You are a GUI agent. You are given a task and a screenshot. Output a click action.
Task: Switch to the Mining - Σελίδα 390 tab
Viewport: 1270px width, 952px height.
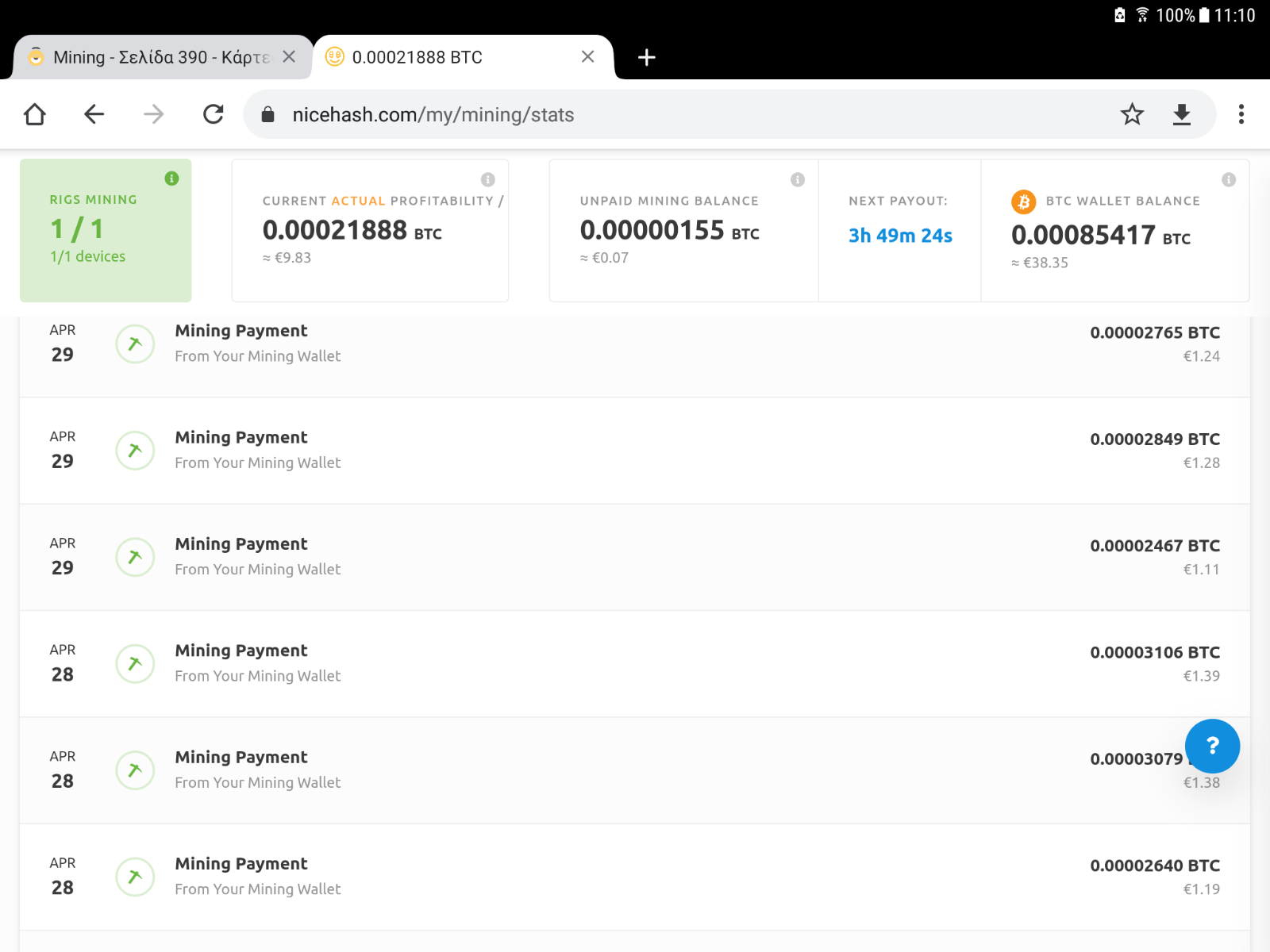[x=162, y=57]
